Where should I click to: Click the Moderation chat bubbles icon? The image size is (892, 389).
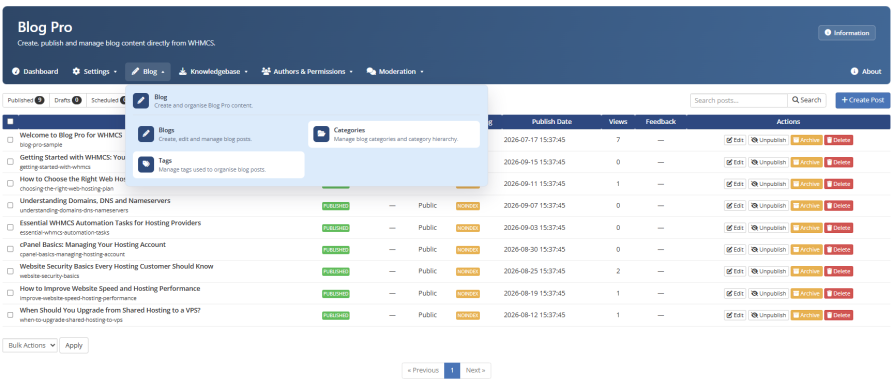[371, 72]
